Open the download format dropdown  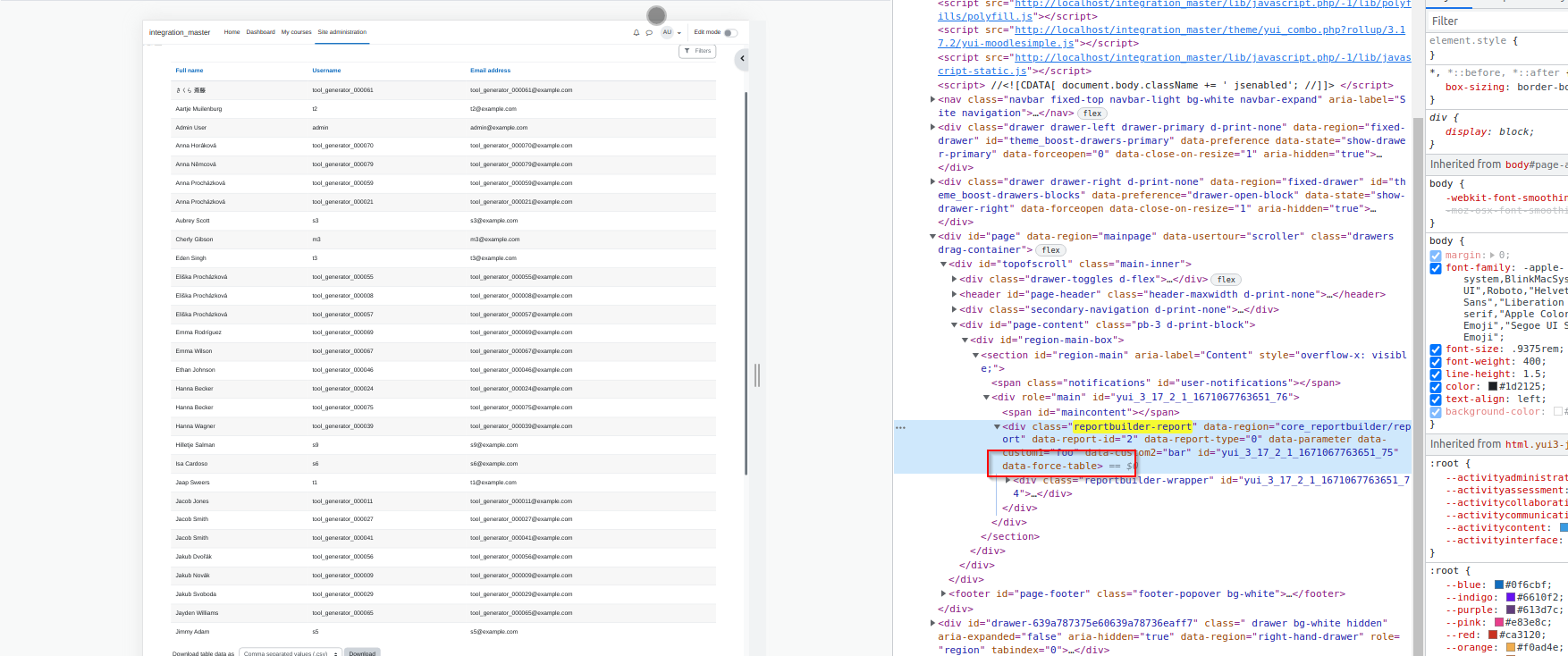(x=291, y=652)
